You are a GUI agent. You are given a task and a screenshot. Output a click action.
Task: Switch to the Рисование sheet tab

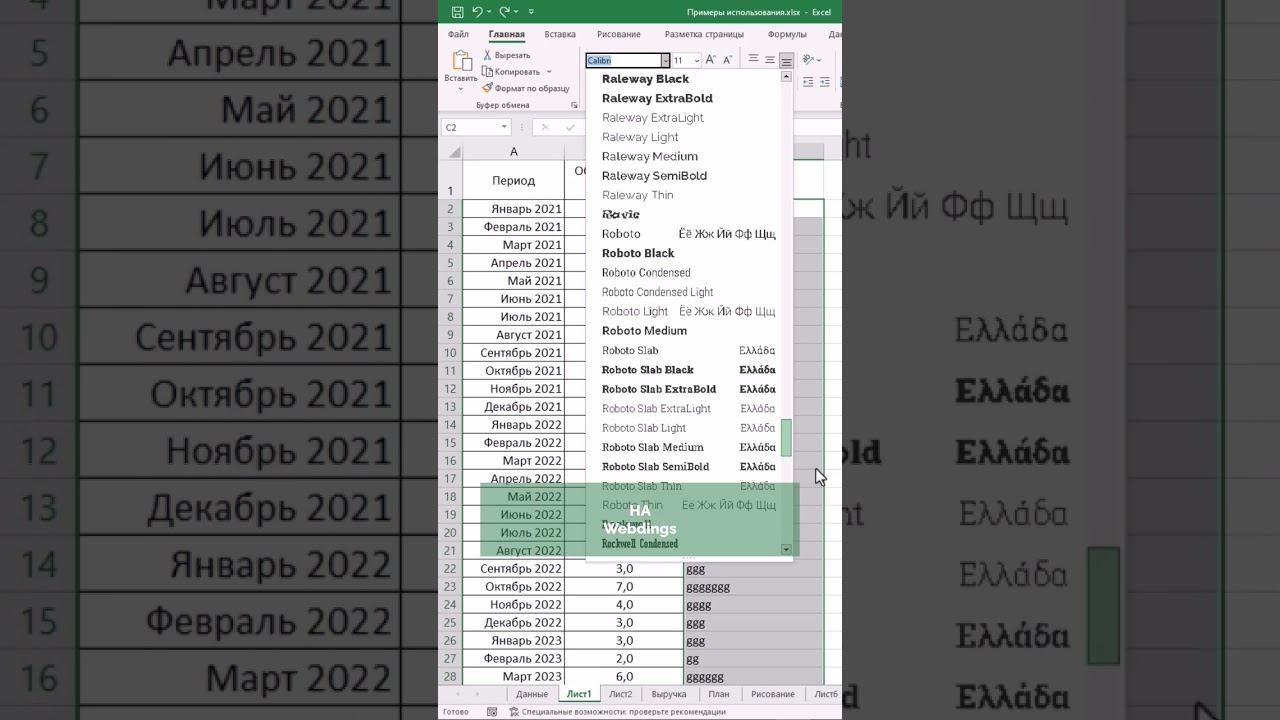(773, 694)
